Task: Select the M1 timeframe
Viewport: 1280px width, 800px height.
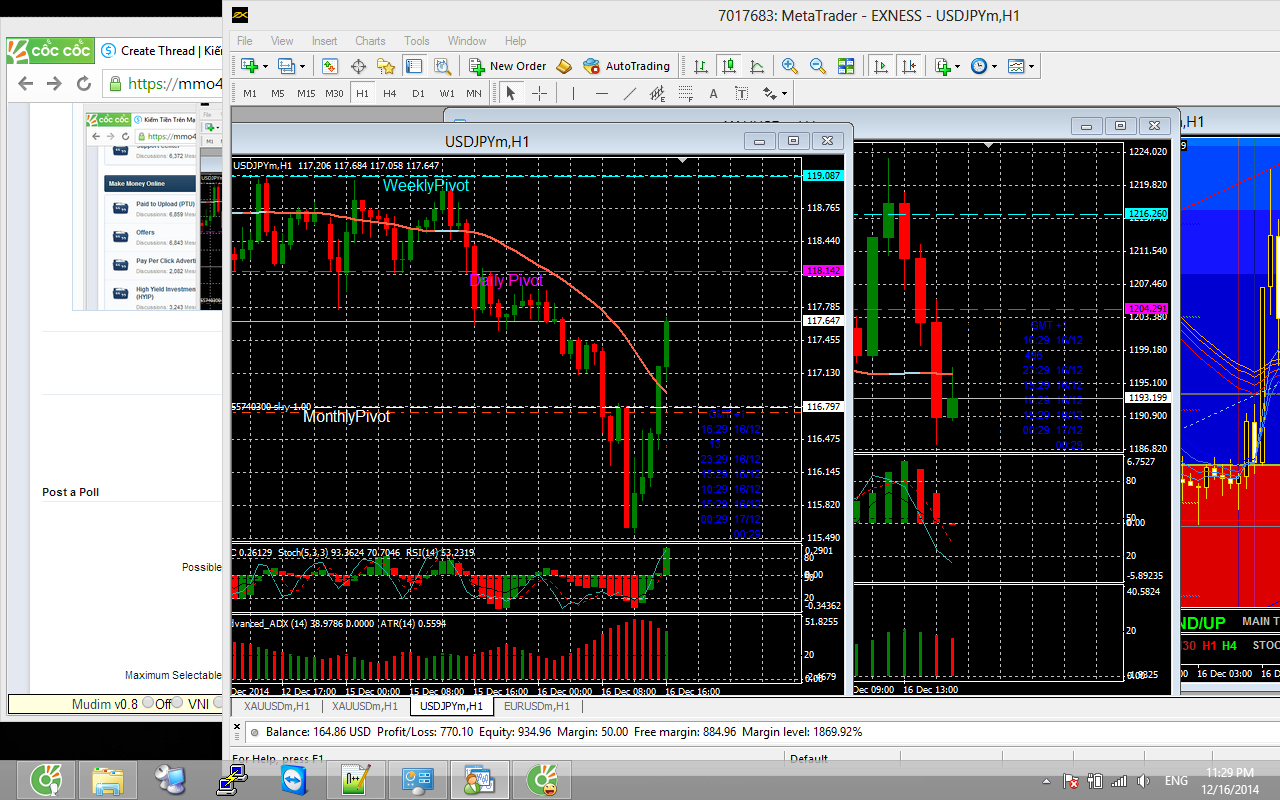Action: (x=250, y=93)
